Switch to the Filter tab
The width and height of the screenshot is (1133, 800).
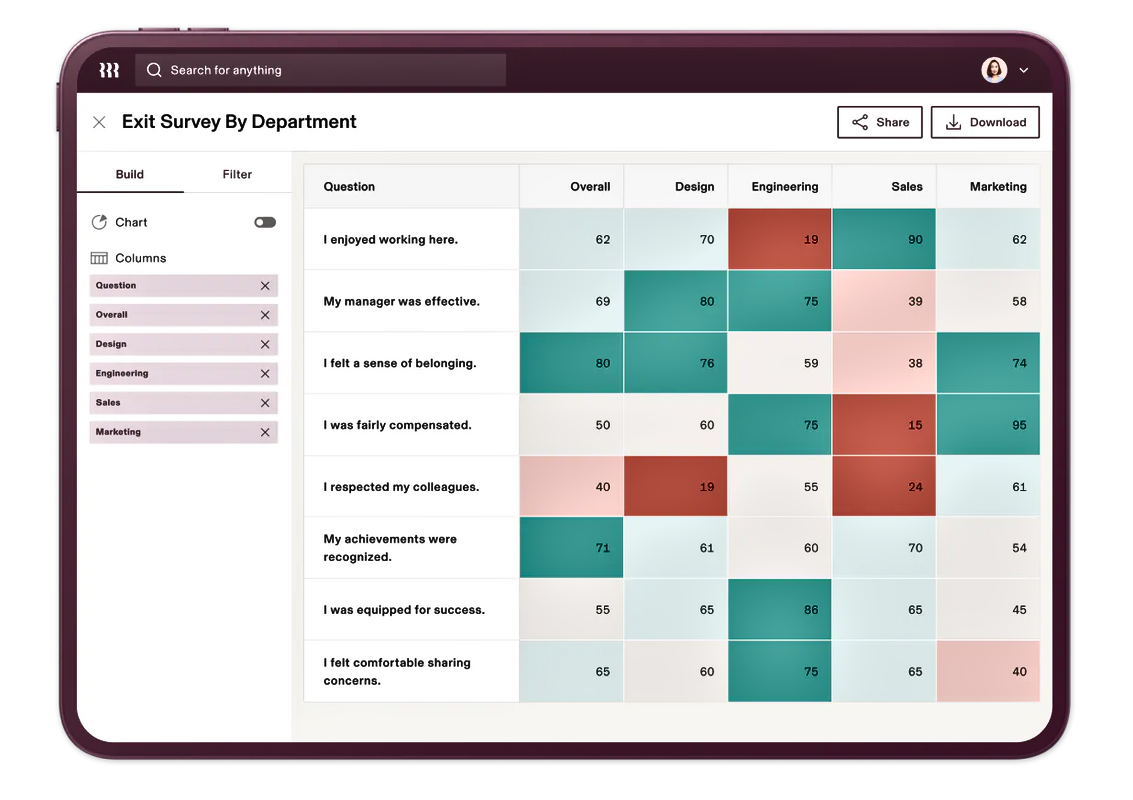coord(237,174)
